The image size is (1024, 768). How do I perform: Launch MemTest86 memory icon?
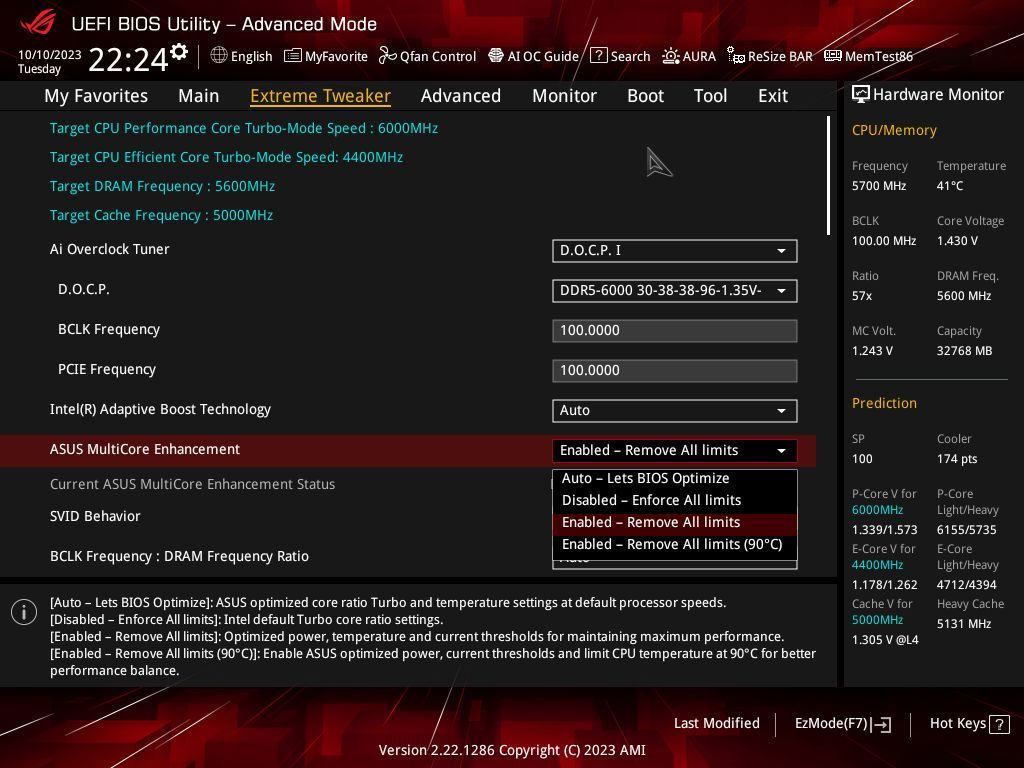833,56
